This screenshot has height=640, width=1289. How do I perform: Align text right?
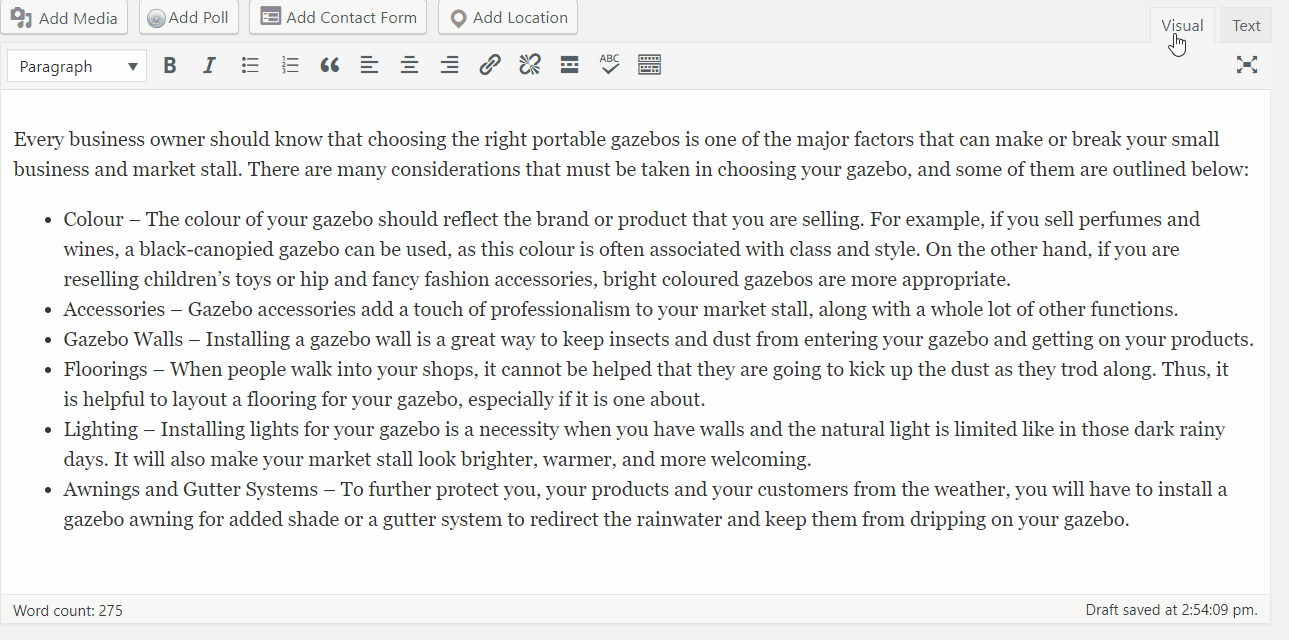tap(450, 66)
